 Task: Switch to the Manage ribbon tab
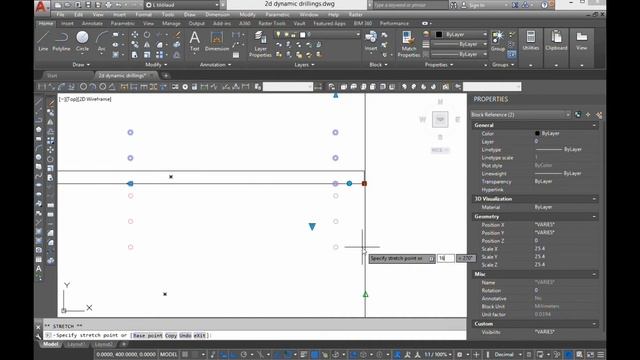171,23
